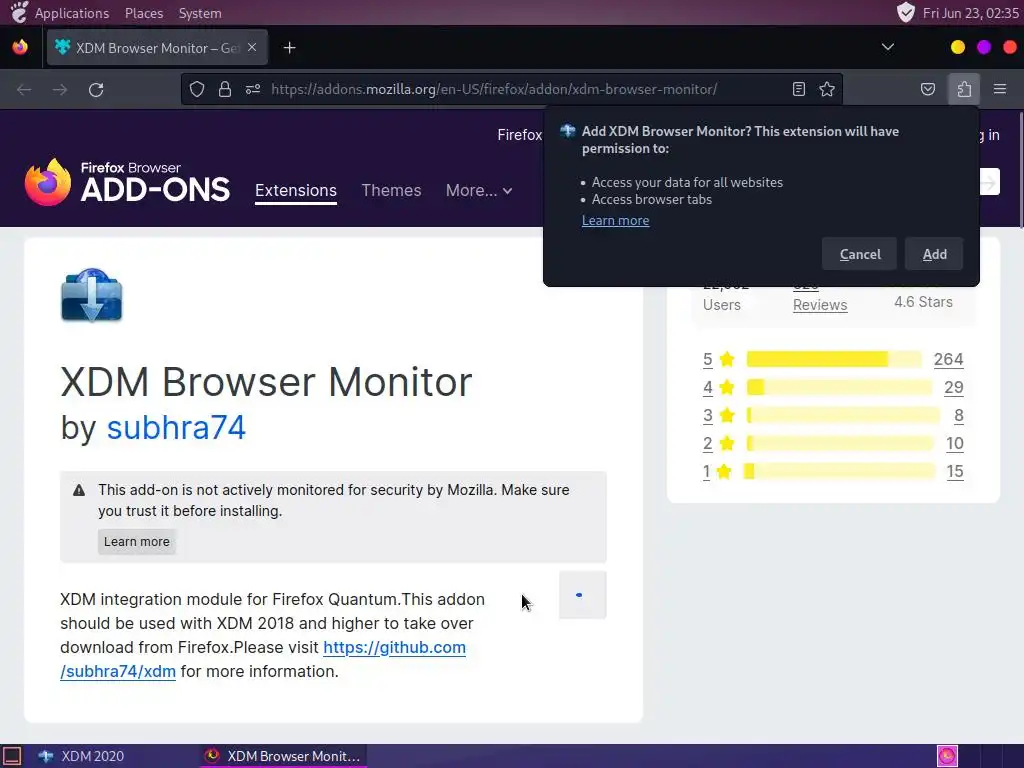The image size is (1024, 768).
Task: Click the 1-star rating bar
Action: point(839,472)
